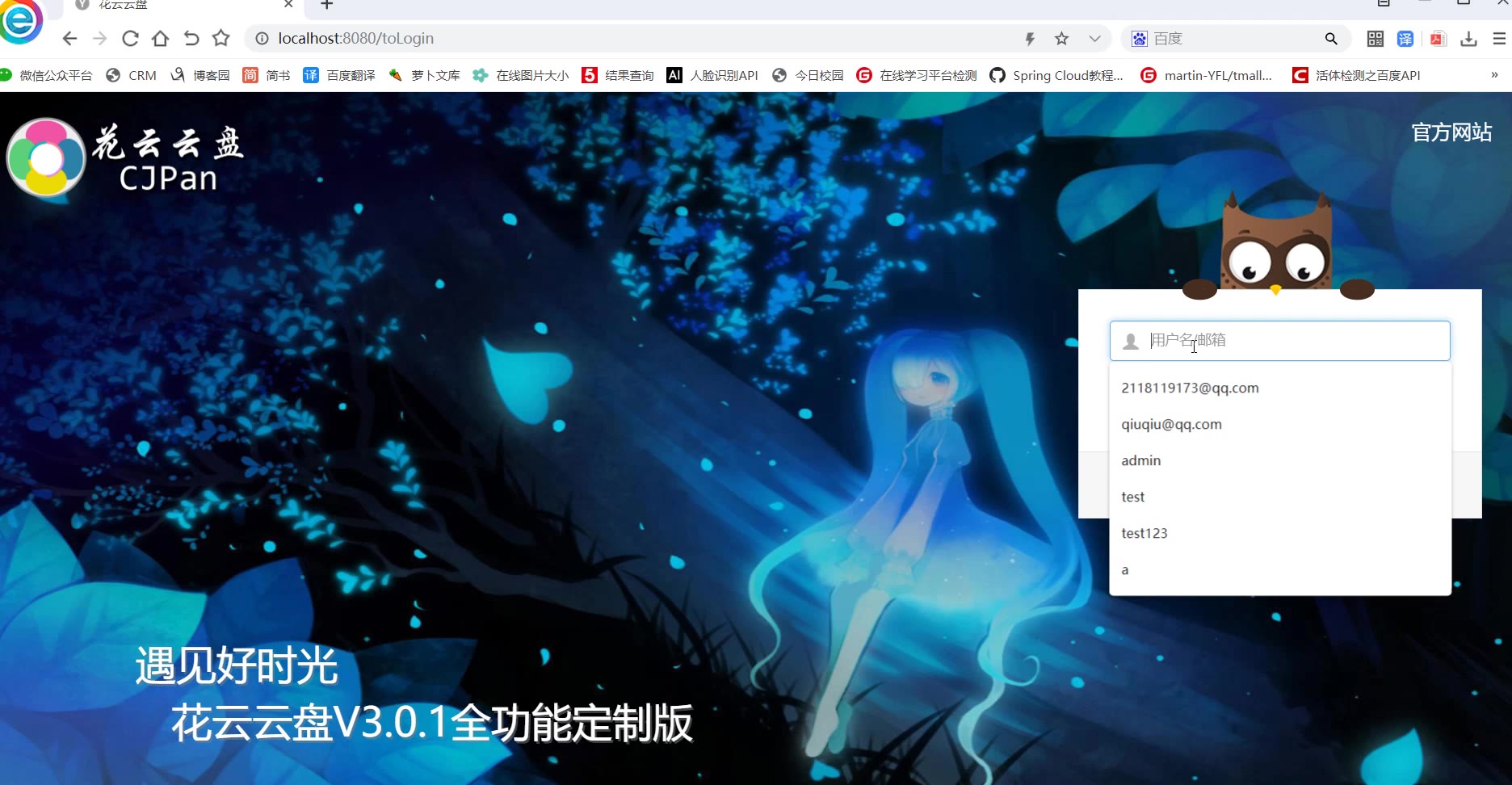Image resolution: width=1512 pixels, height=785 pixels.
Task: Open the 博客园 bookmark
Action: pos(199,75)
